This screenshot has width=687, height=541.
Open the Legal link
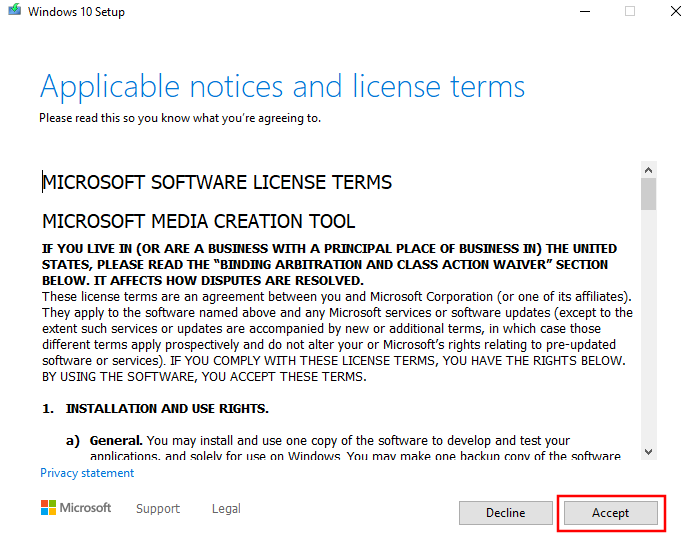point(226,508)
